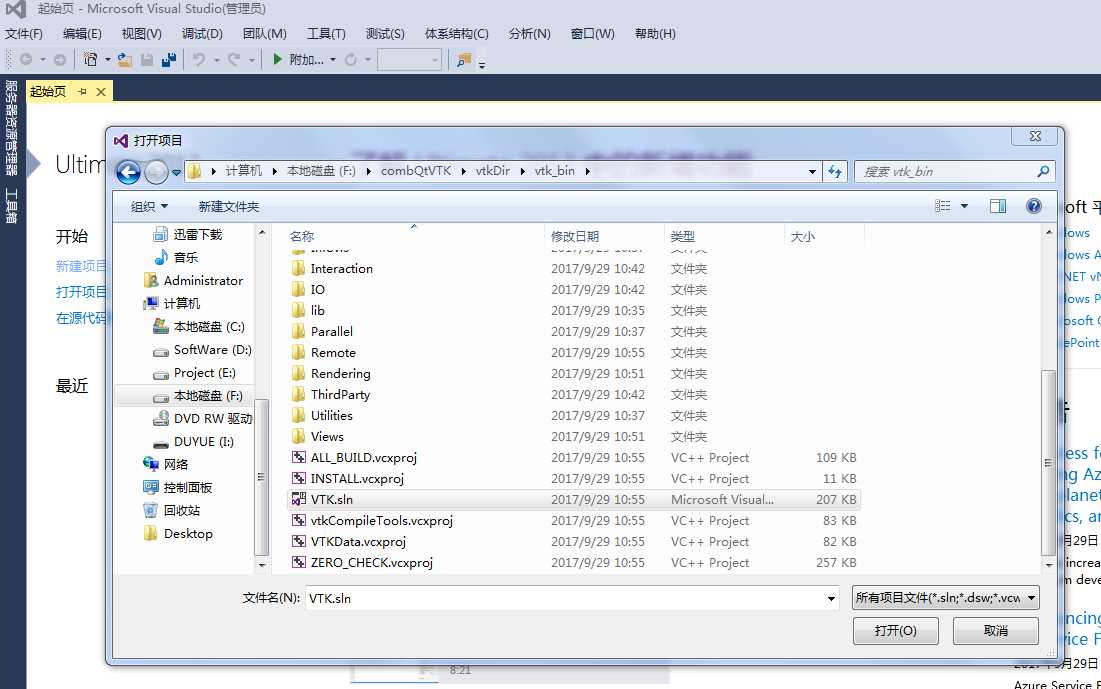Expand the view options dropdown arrow
Screen dimensions: 1101x689
[x=964, y=206]
